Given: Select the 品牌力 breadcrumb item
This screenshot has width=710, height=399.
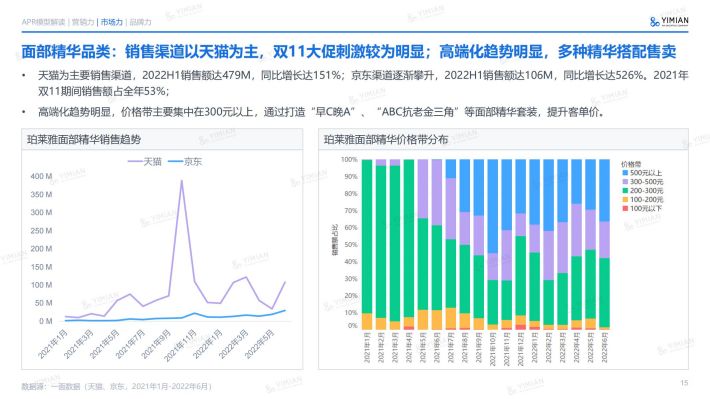Looking at the screenshot, I should [140, 22].
